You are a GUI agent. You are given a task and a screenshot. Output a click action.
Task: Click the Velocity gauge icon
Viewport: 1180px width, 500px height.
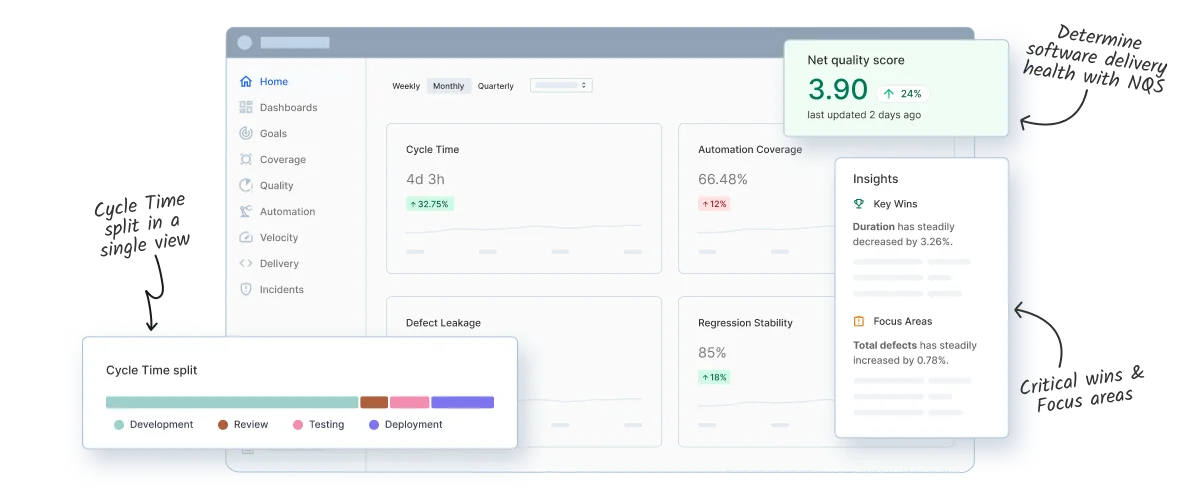(246, 238)
